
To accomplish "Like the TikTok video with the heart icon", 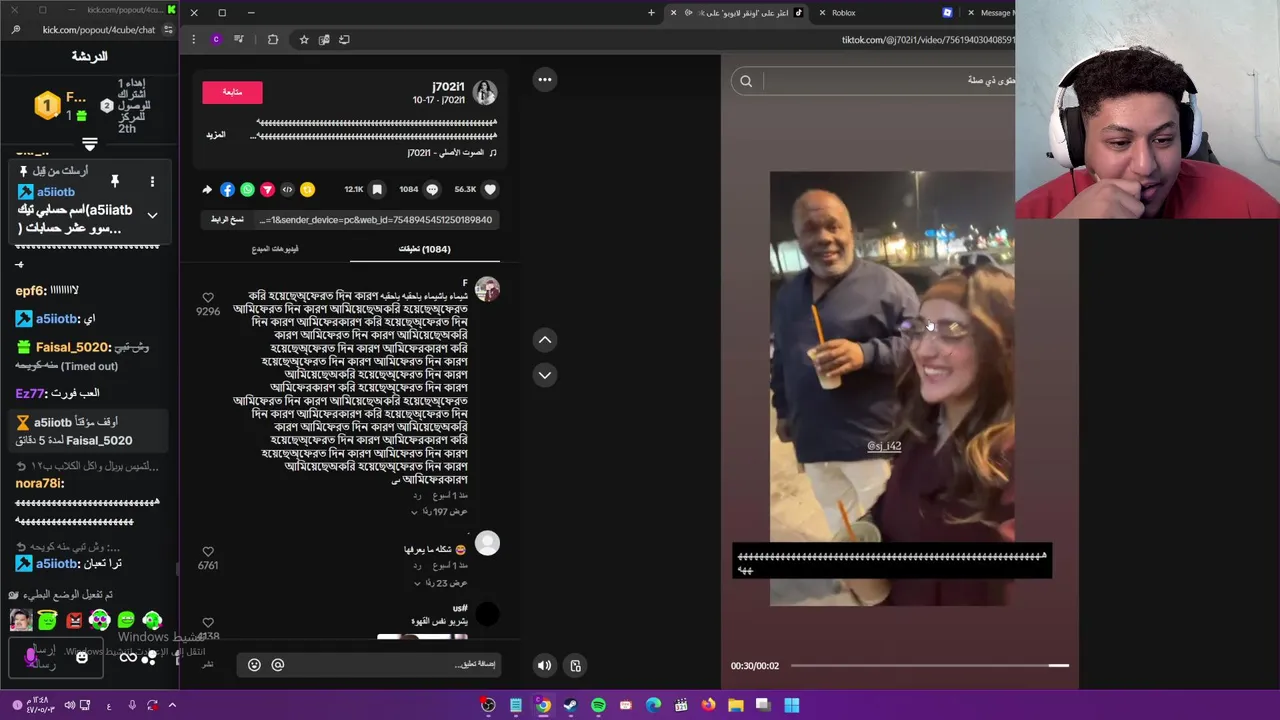I will (x=490, y=189).
